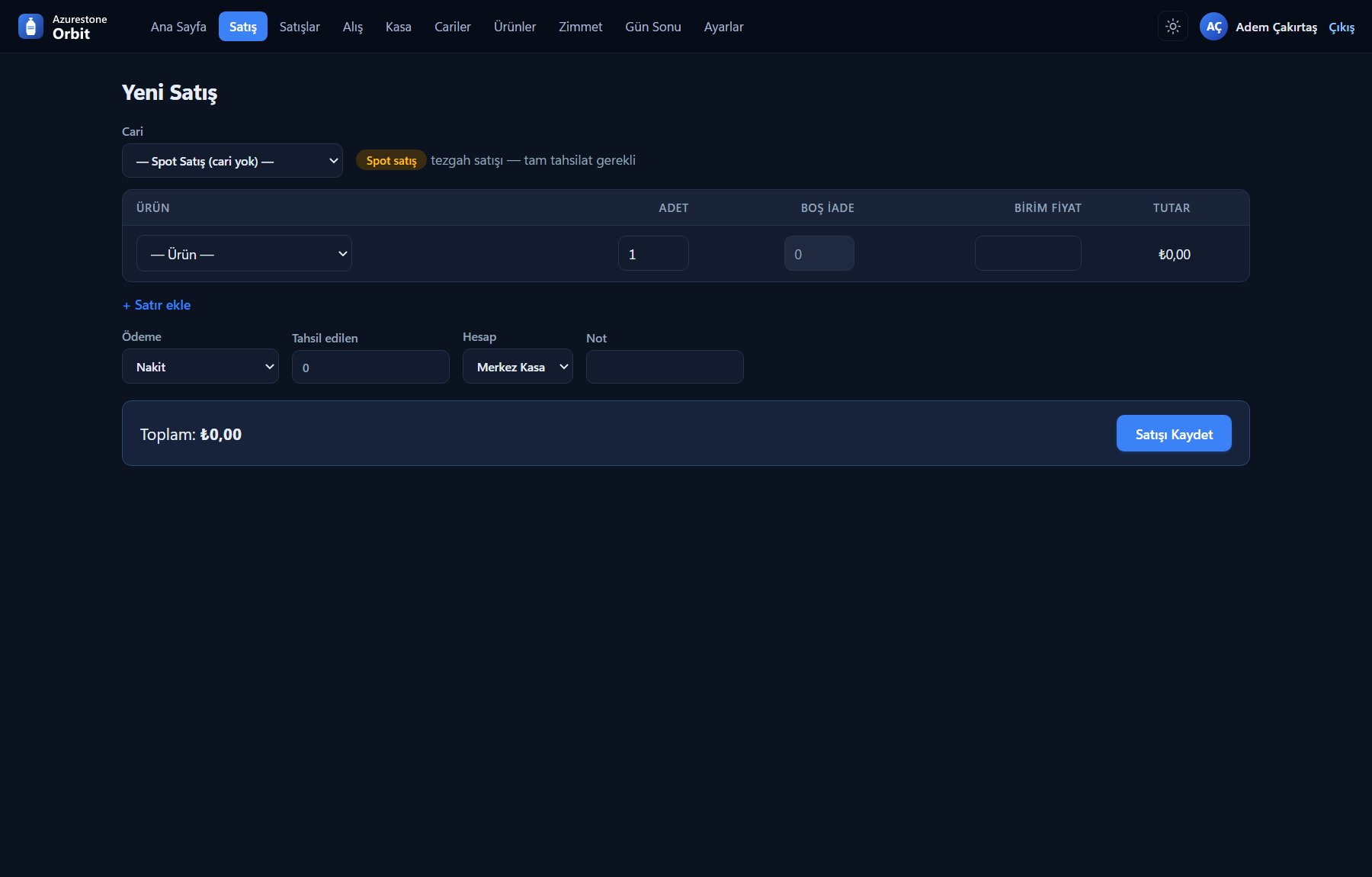Screen dimensions: 1372x877
Task: Click the Satışı Kaydet button
Action: pos(1174,434)
